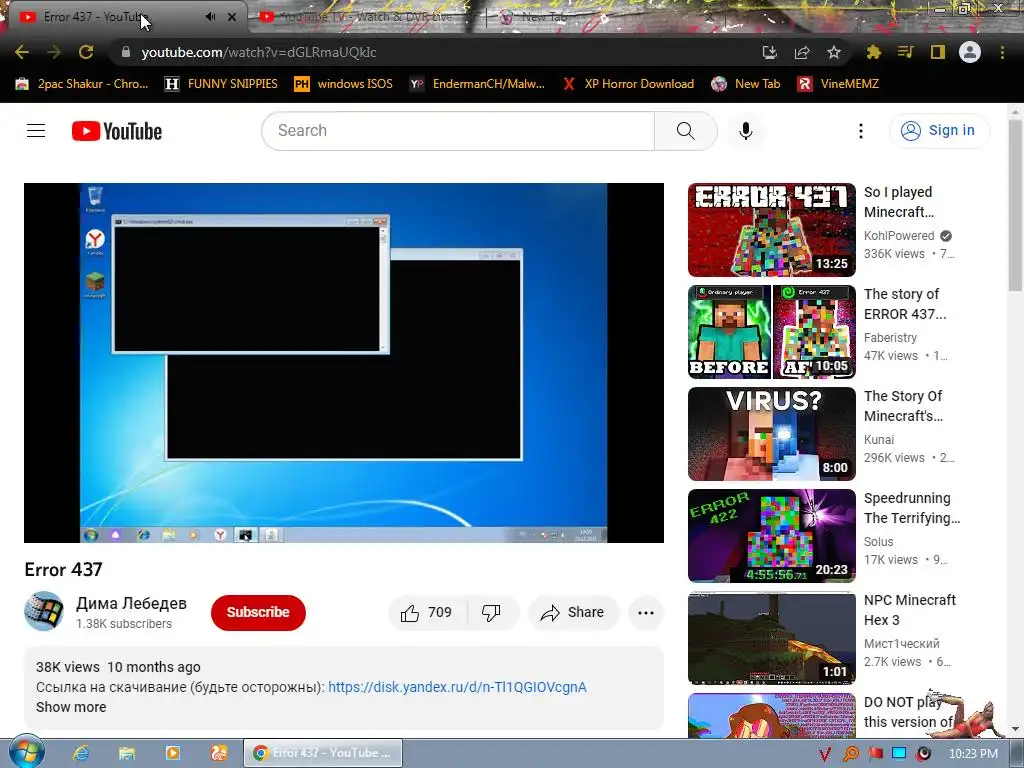Dislike the video with thumbs down

click(x=491, y=613)
